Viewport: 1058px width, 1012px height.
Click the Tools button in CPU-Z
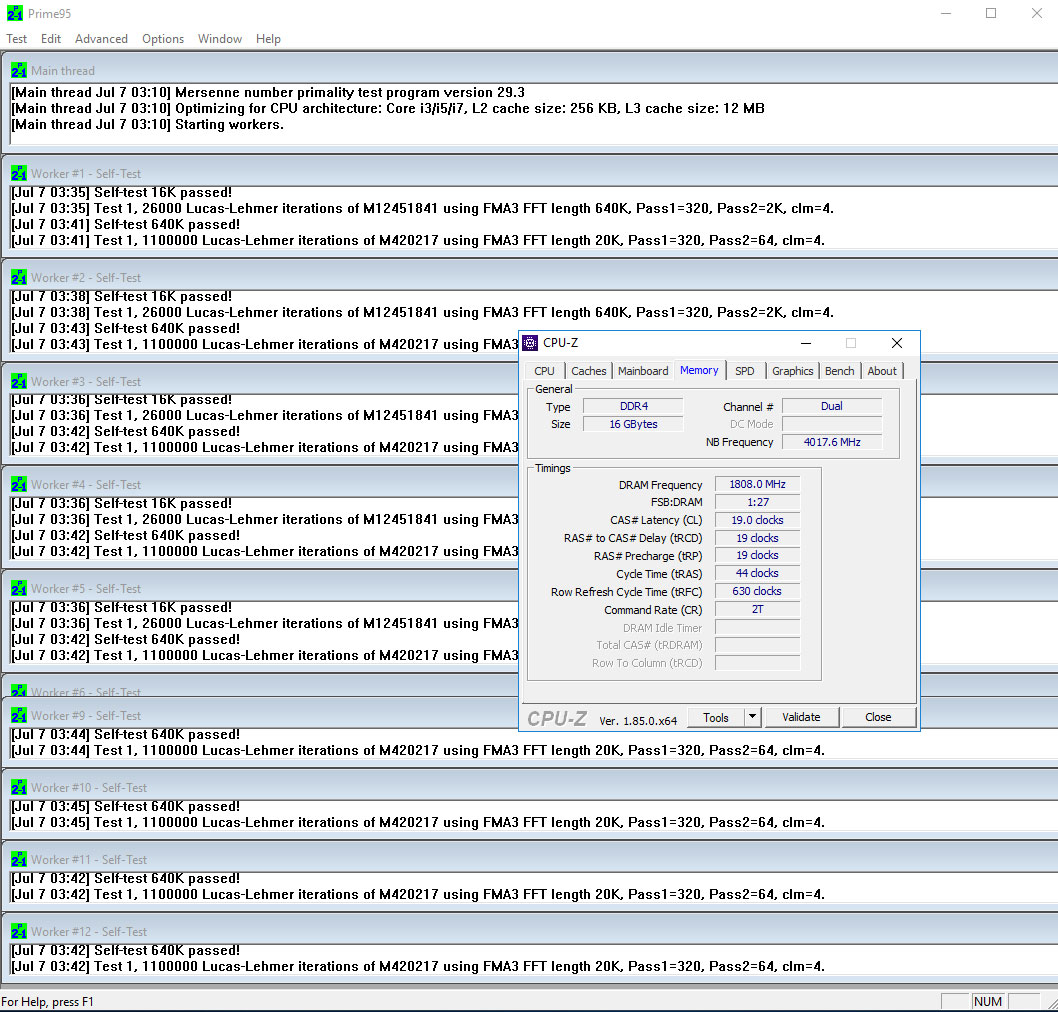tap(716, 718)
